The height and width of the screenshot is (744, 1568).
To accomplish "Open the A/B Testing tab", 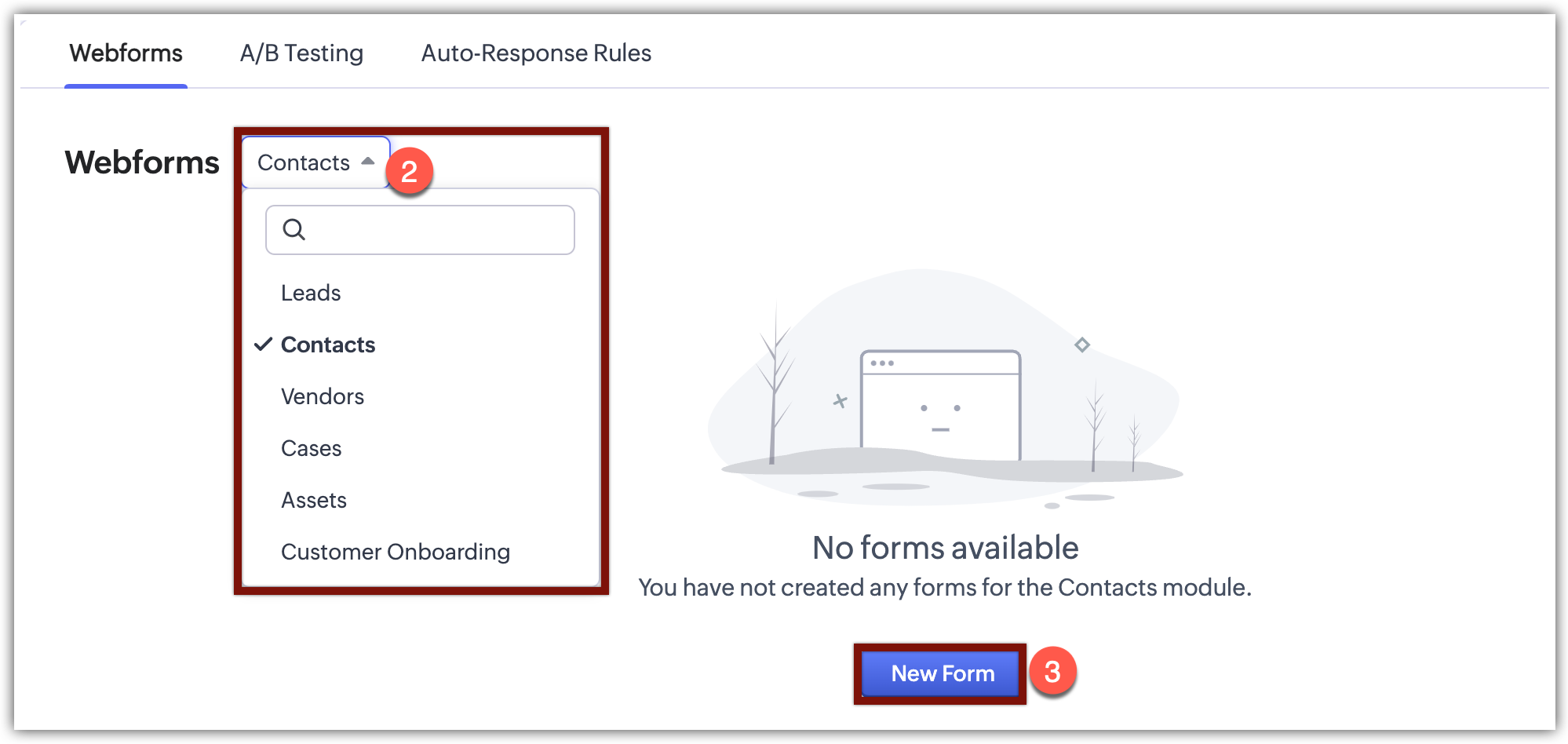I will pyautogui.click(x=301, y=53).
